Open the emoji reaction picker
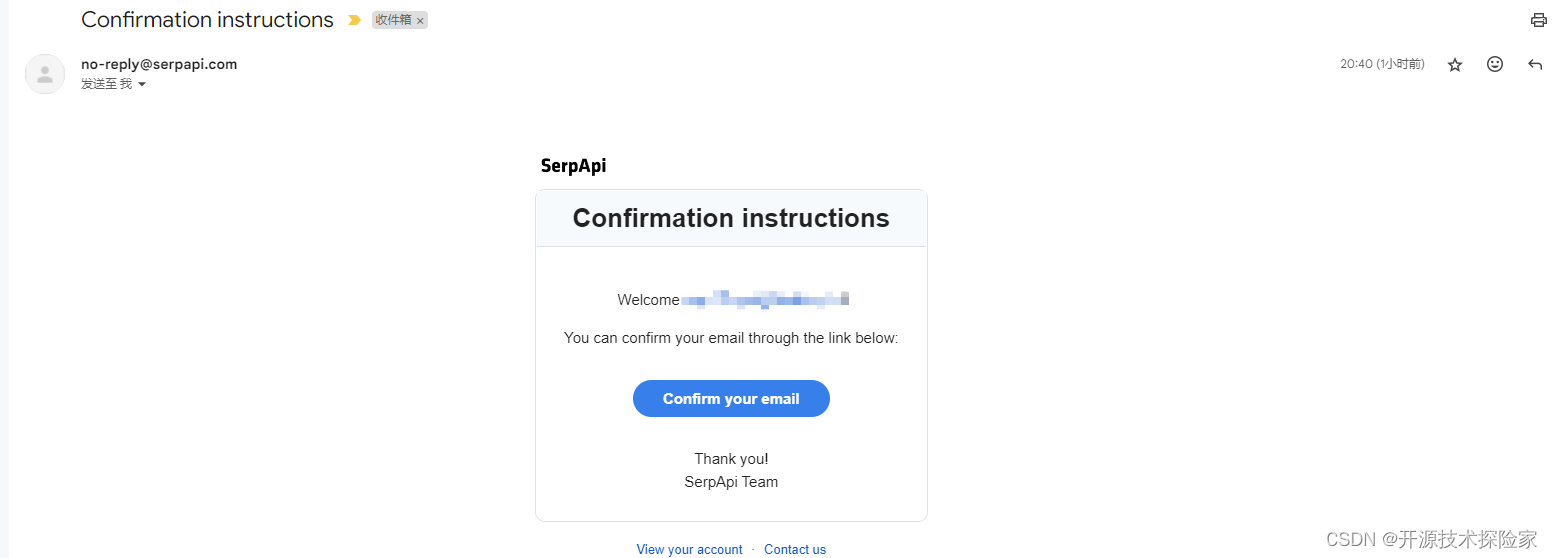The image size is (1552, 558). click(x=1495, y=64)
